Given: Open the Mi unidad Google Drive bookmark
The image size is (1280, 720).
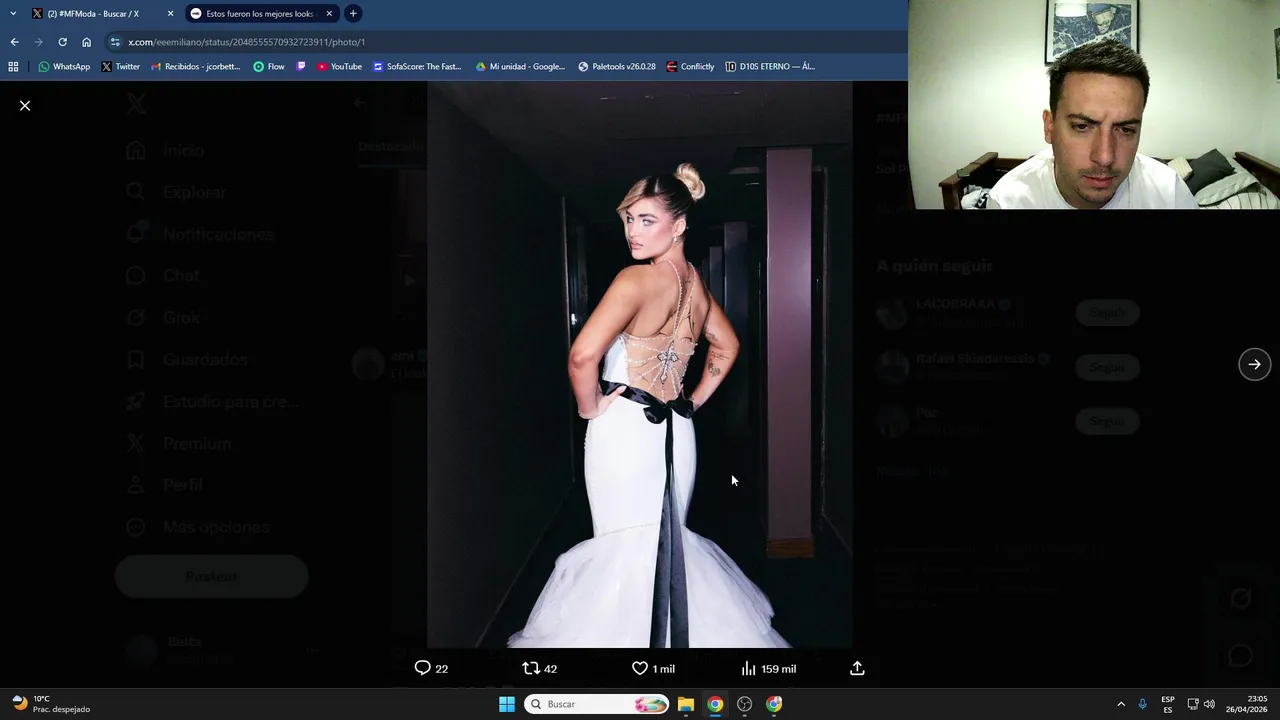Looking at the screenshot, I should click(520, 67).
